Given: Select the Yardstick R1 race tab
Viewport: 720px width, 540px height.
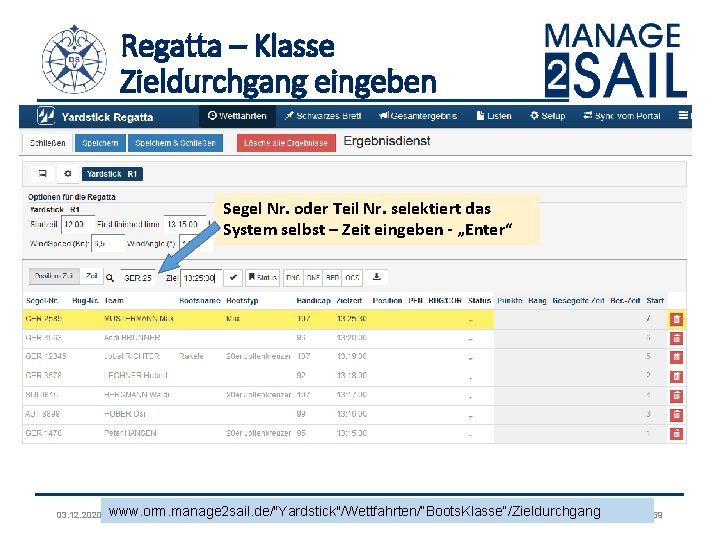Looking at the screenshot, I should (x=112, y=174).
